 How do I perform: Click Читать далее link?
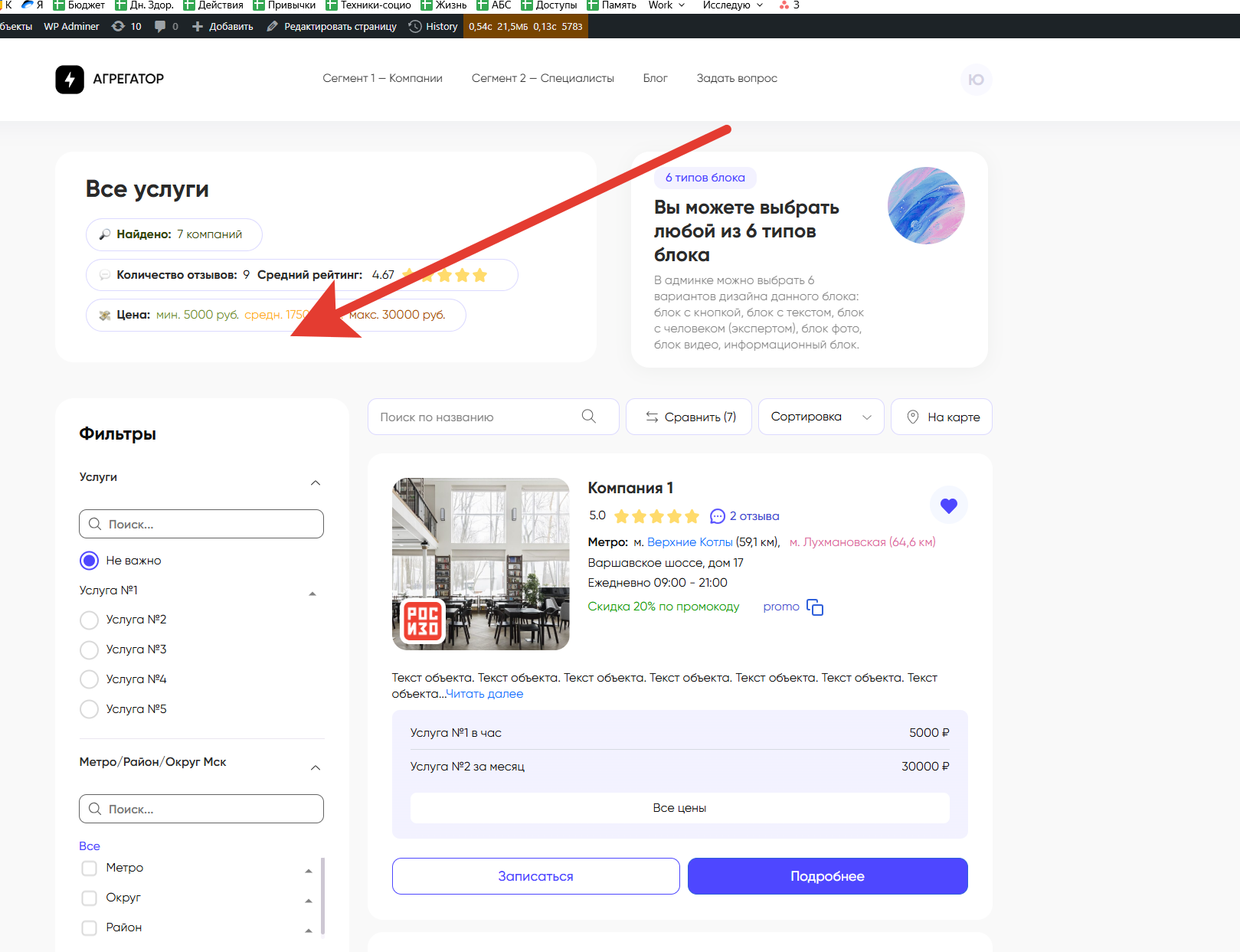tap(484, 694)
